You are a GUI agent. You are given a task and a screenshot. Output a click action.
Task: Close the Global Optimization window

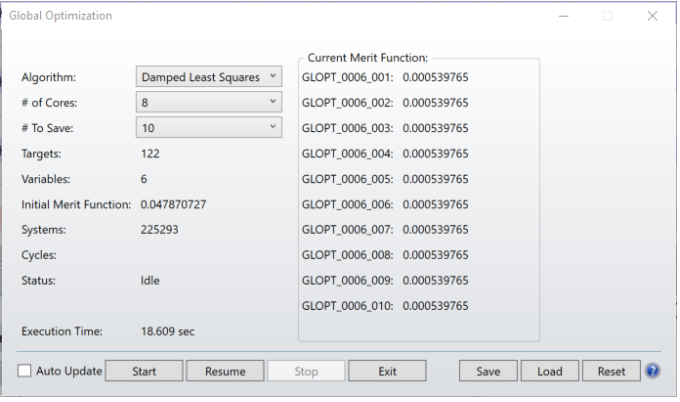click(x=652, y=16)
